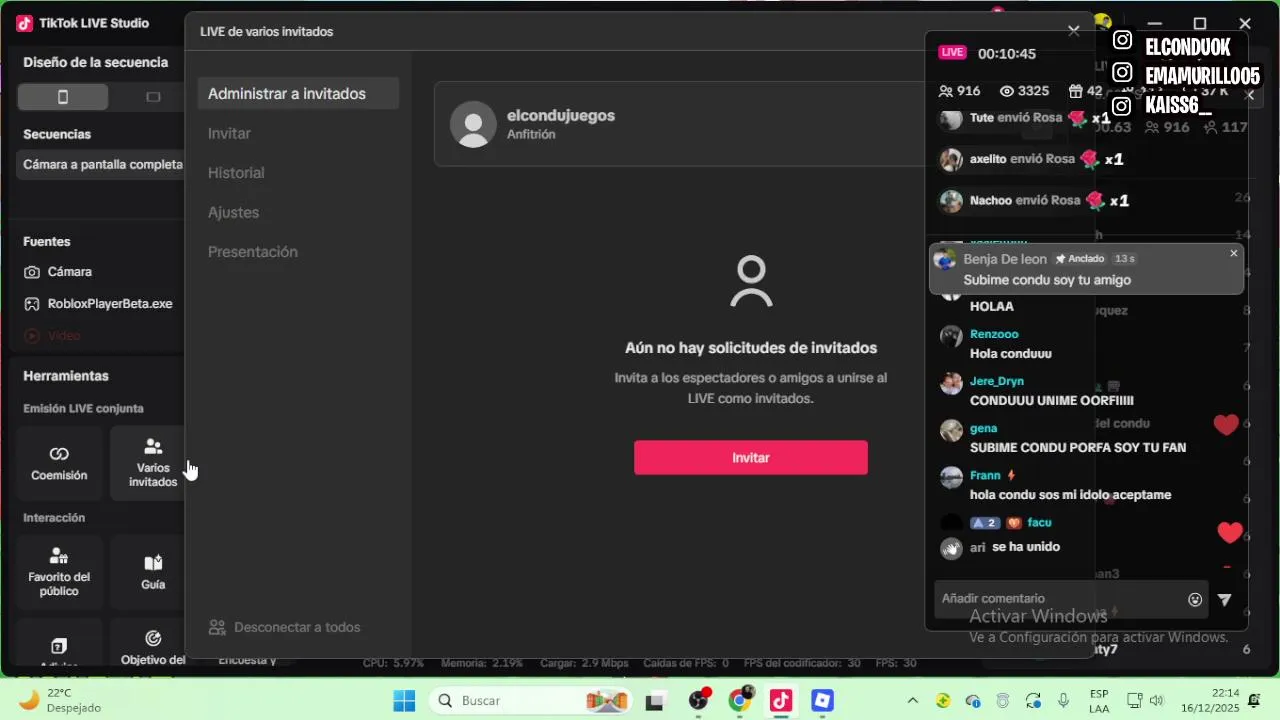Open the volume control in tray
The height and width of the screenshot is (720, 1280).
pyautogui.click(x=1157, y=701)
